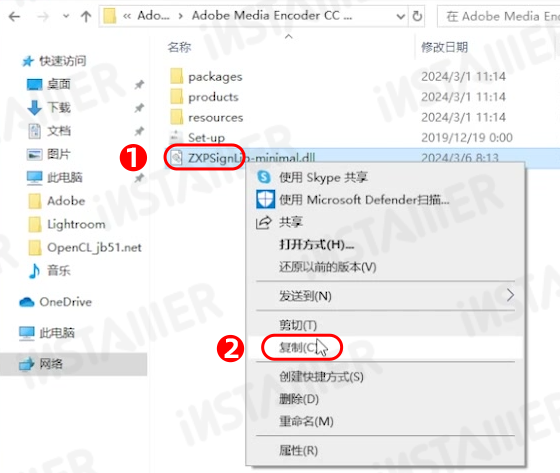560x473 pixels.
Task: Expand the Send to (发送到) submenu arrow
Action: 510,295
